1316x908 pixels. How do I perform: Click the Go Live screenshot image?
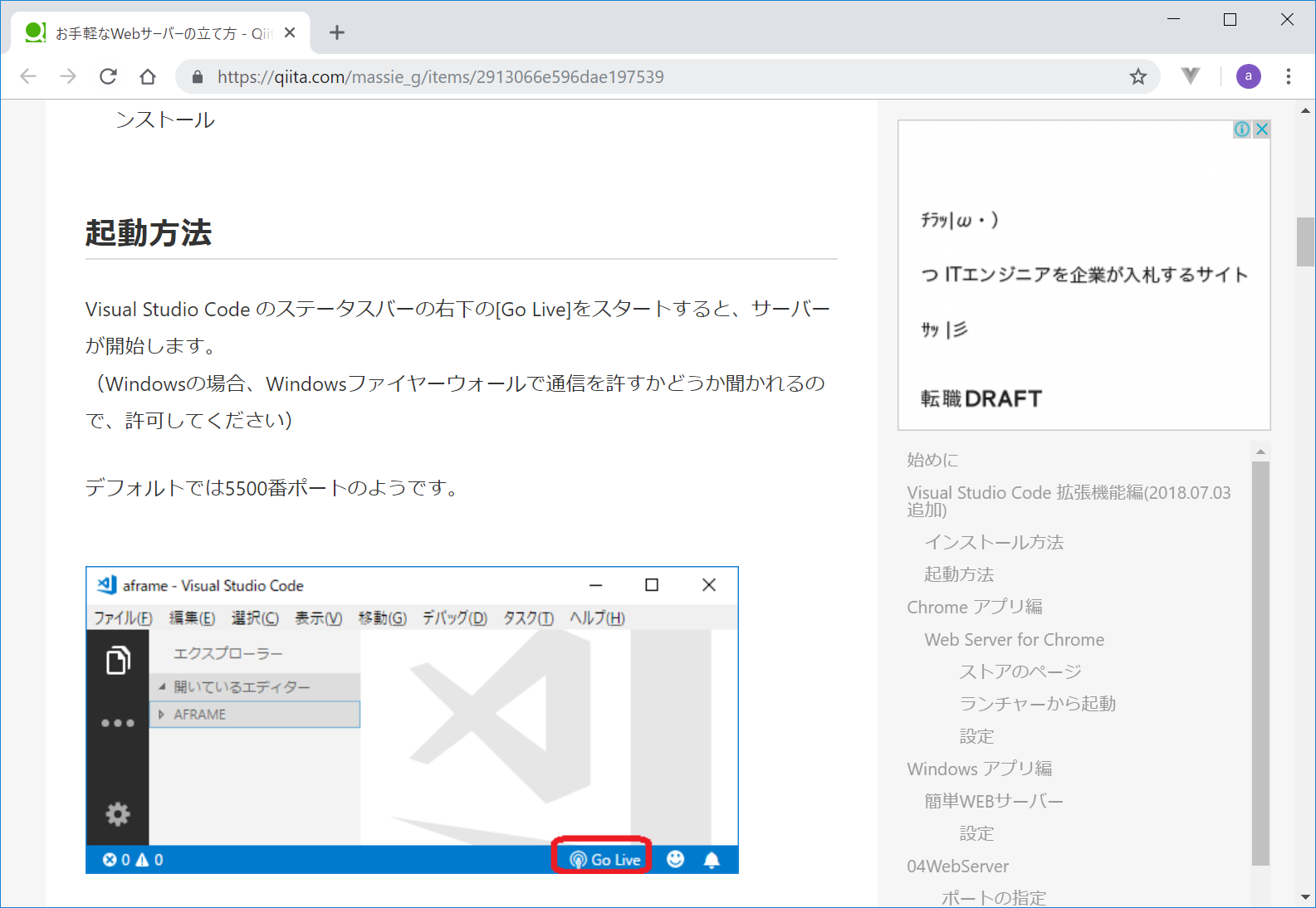point(412,720)
